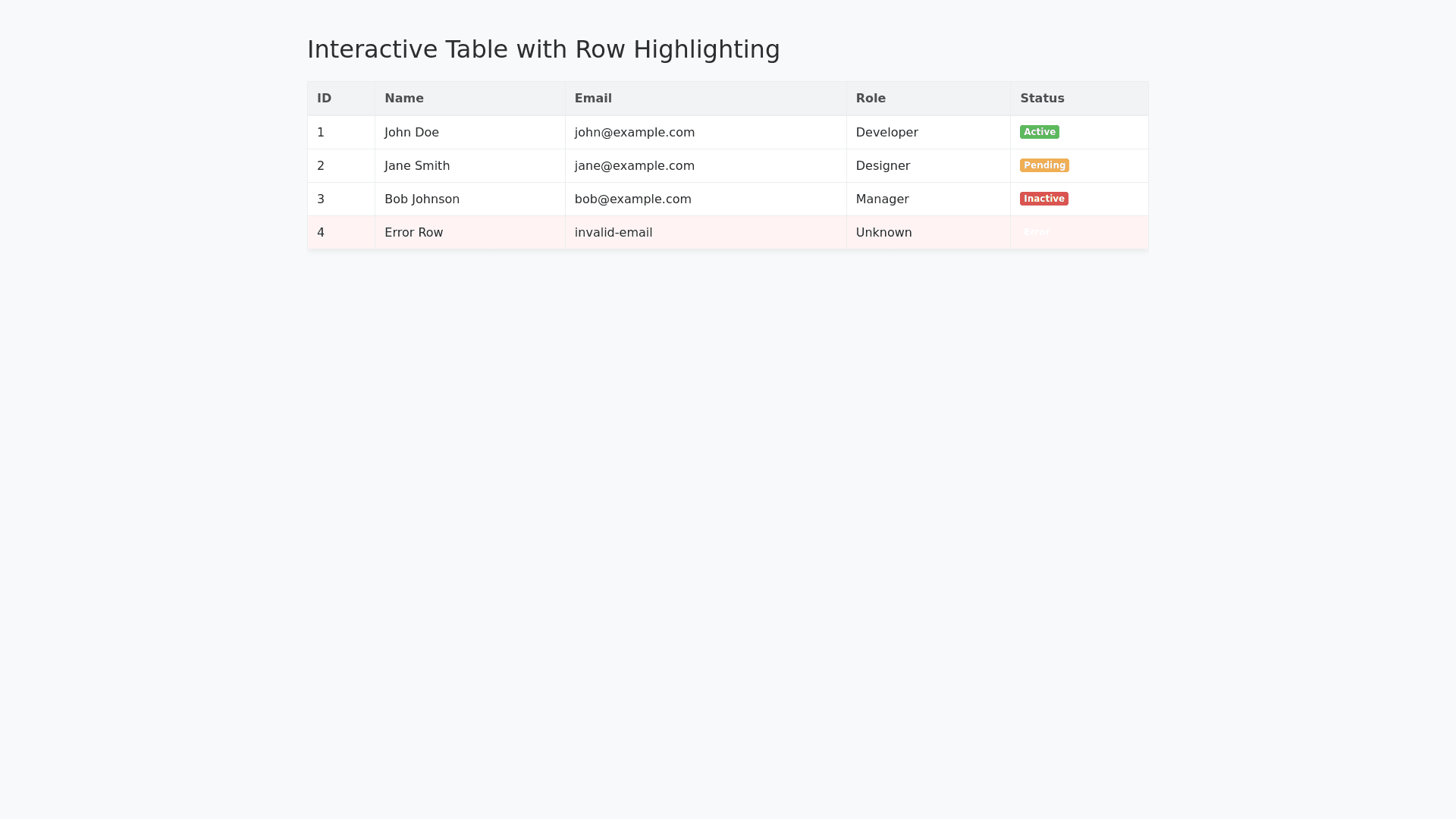Select the Jane Smith name cell
This screenshot has height=819, width=1456.
click(x=417, y=166)
